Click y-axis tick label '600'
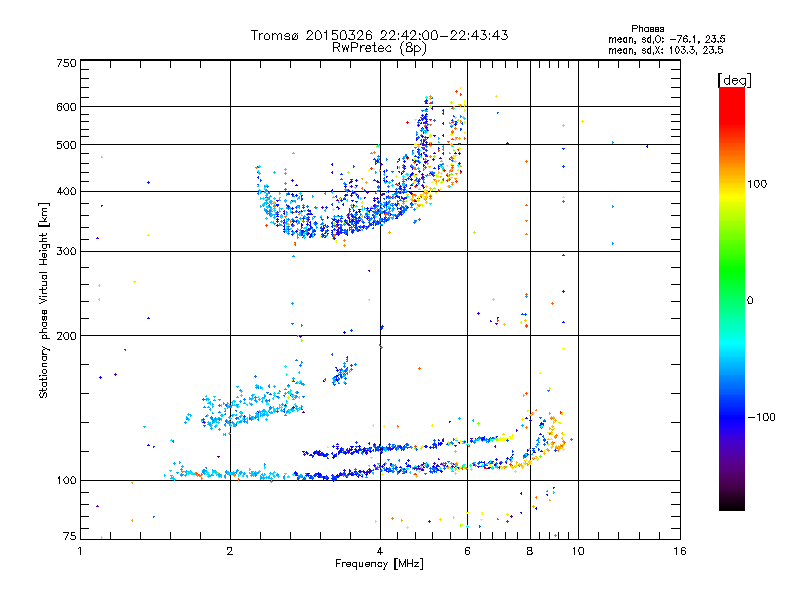800x600 pixels. 66,107
